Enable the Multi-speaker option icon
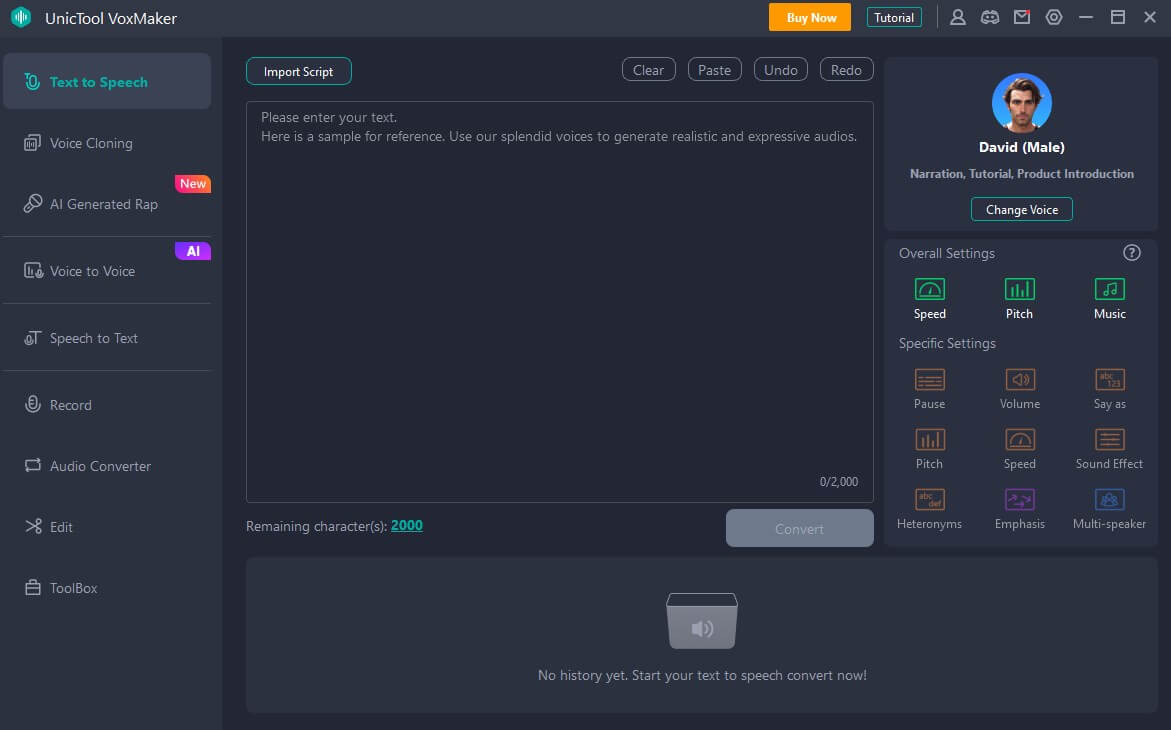The width and height of the screenshot is (1171, 730). tap(1109, 500)
